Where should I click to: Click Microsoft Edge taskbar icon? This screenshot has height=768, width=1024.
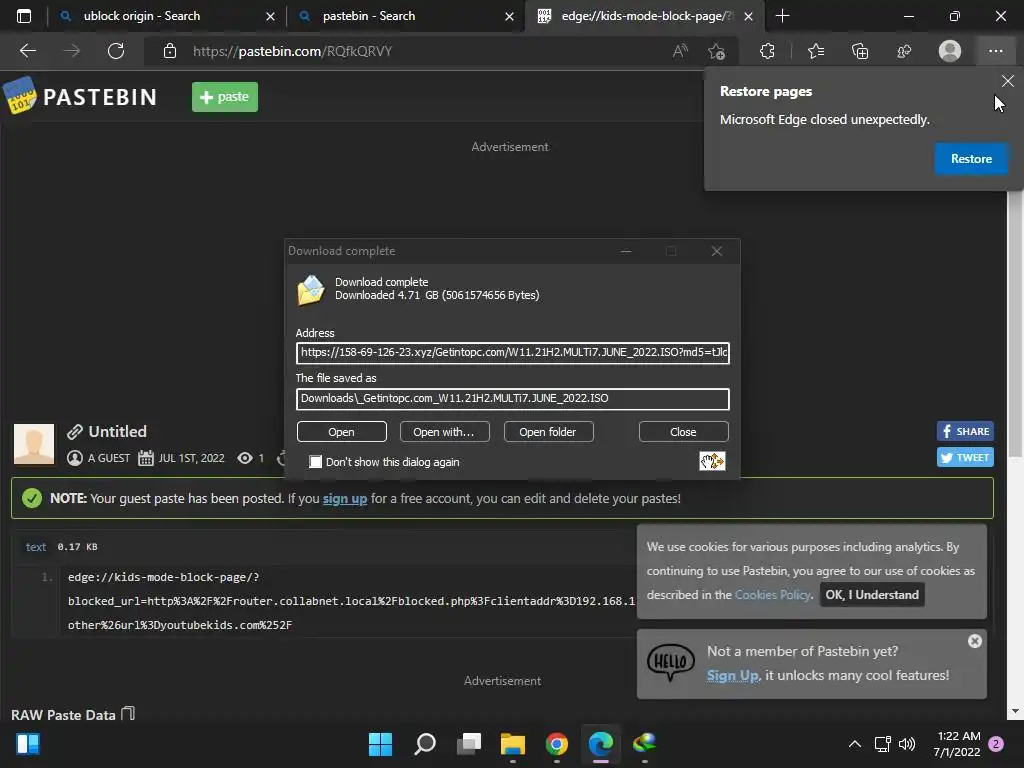click(601, 743)
